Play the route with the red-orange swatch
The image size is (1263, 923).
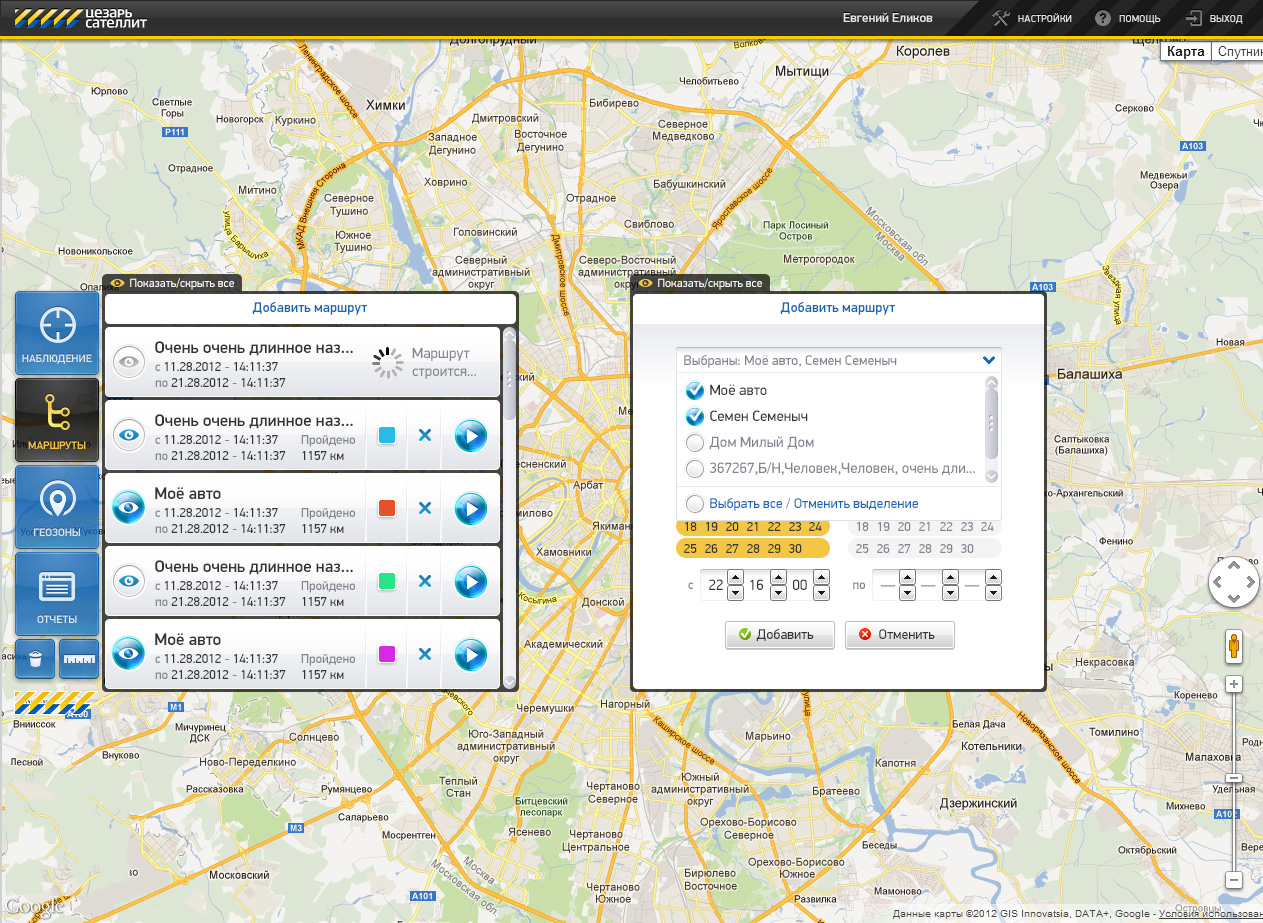pyautogui.click(x=471, y=508)
